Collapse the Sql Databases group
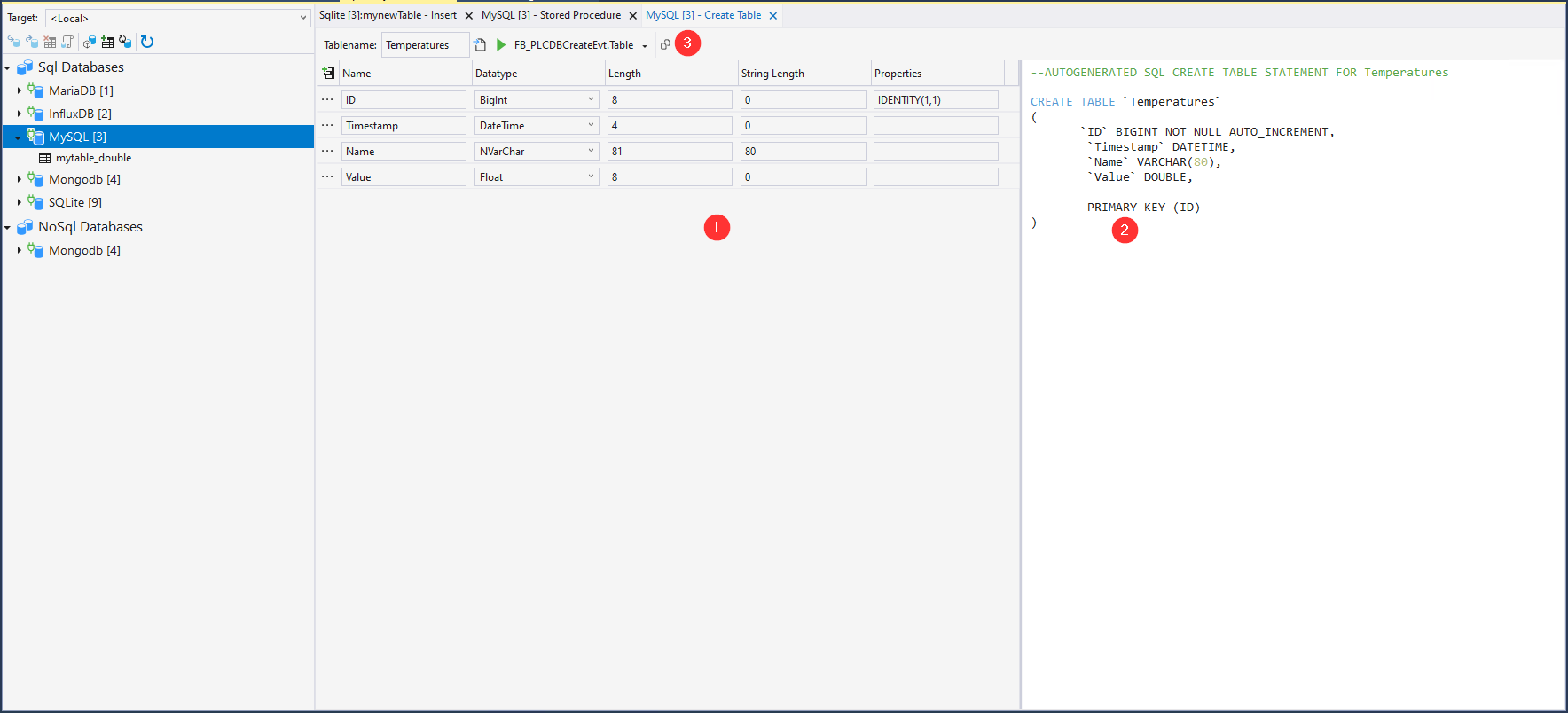The width and height of the screenshot is (1568, 713). pyautogui.click(x=7, y=67)
